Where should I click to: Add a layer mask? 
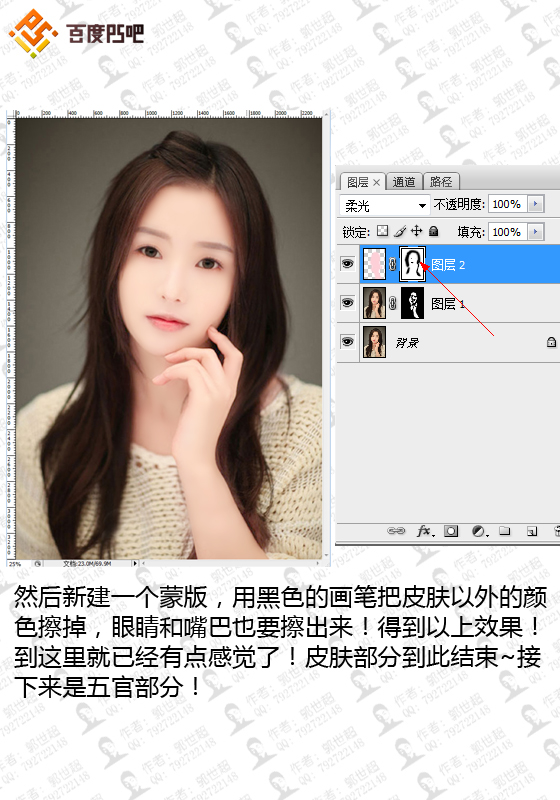[x=451, y=531]
